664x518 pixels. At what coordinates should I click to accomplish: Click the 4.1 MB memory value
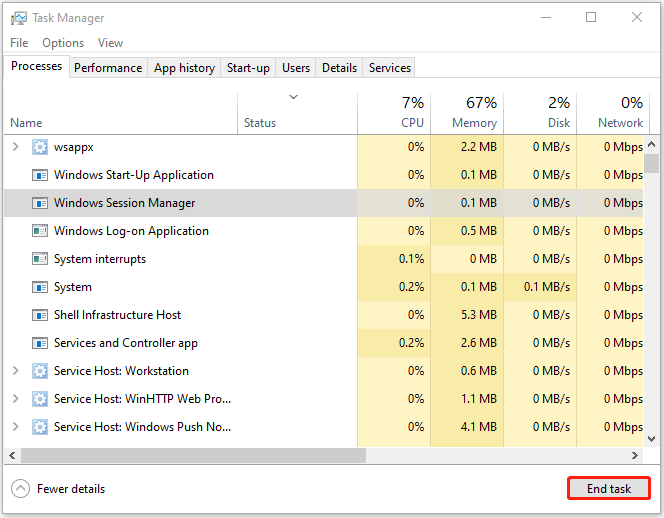click(x=479, y=427)
